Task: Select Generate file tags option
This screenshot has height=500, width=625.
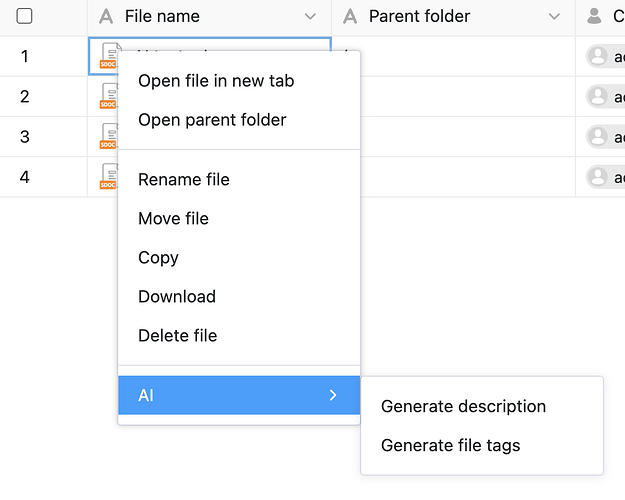Action: [x=450, y=446]
